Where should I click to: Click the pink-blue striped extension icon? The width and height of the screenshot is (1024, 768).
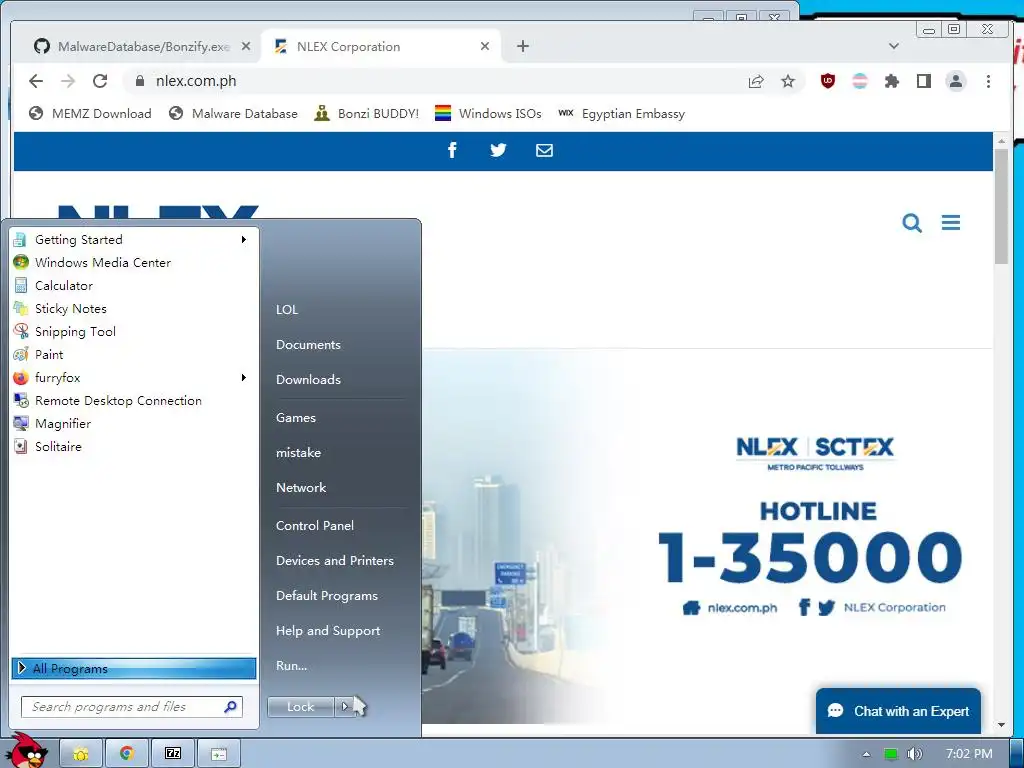[860, 81]
